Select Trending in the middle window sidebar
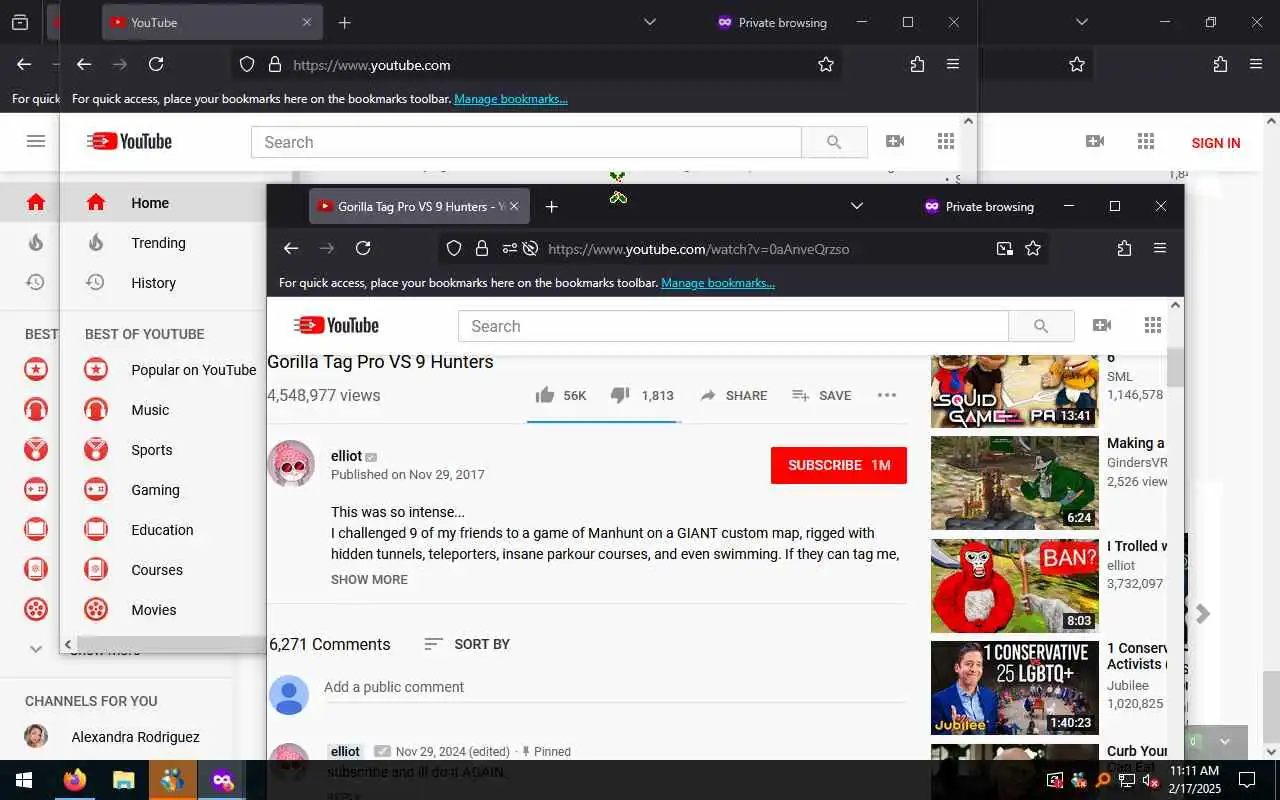 (x=163, y=243)
